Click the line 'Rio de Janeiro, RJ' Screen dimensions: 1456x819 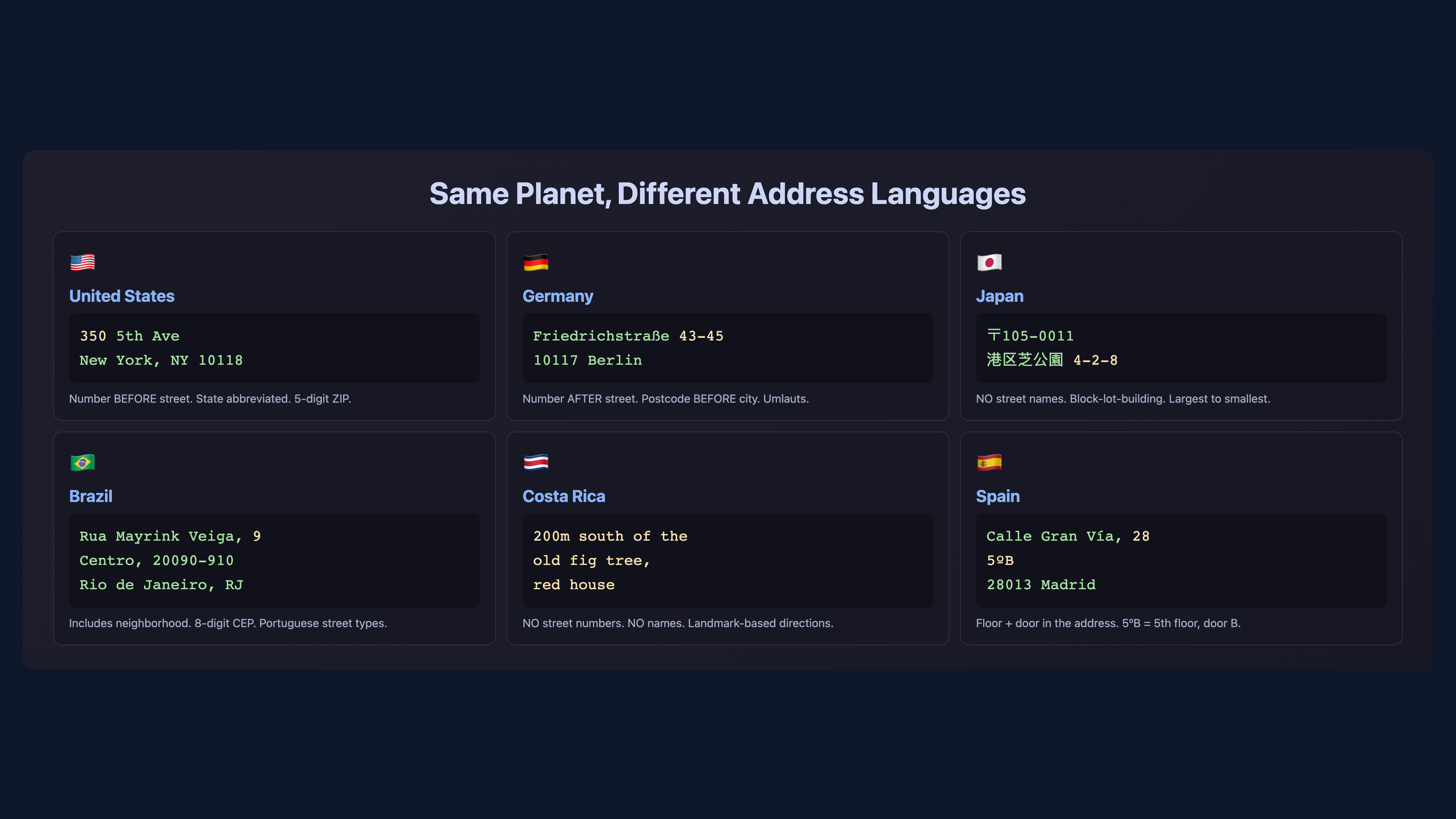161,585
